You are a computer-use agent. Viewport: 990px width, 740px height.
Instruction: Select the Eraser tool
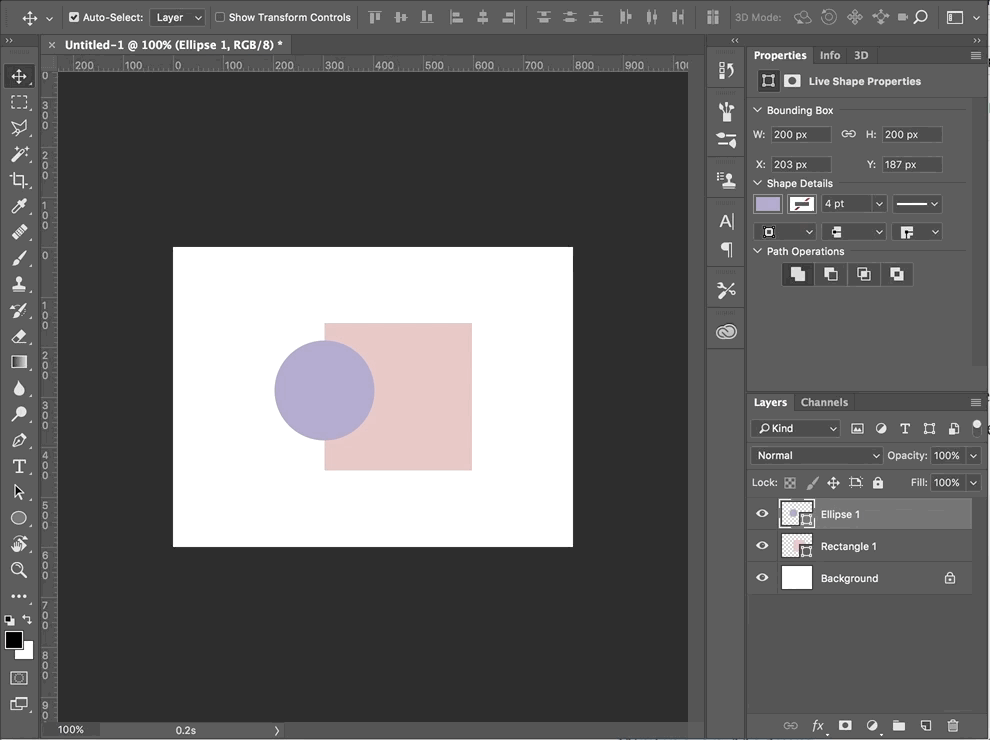point(19,336)
